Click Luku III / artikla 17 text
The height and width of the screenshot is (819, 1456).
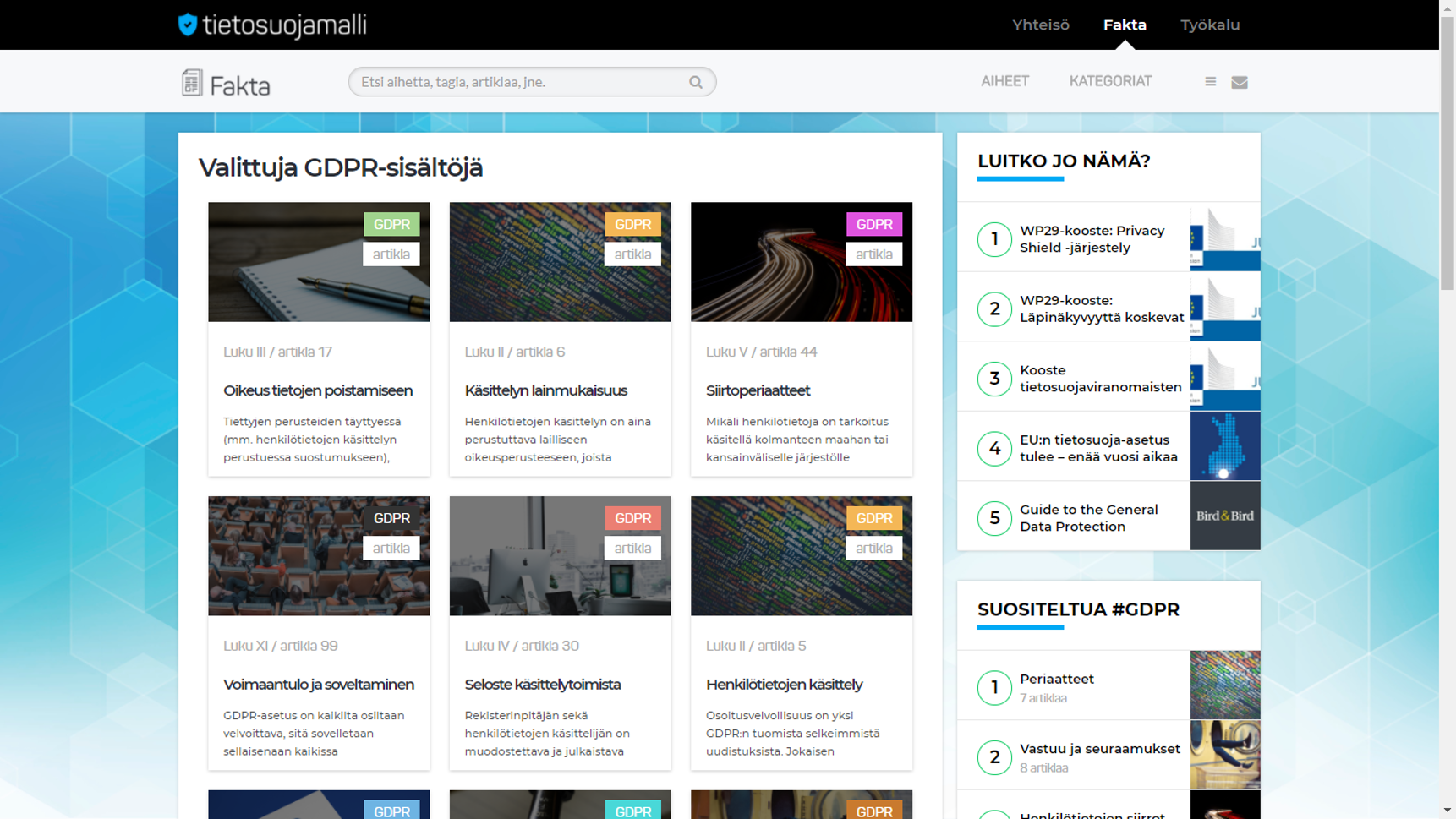click(x=277, y=352)
